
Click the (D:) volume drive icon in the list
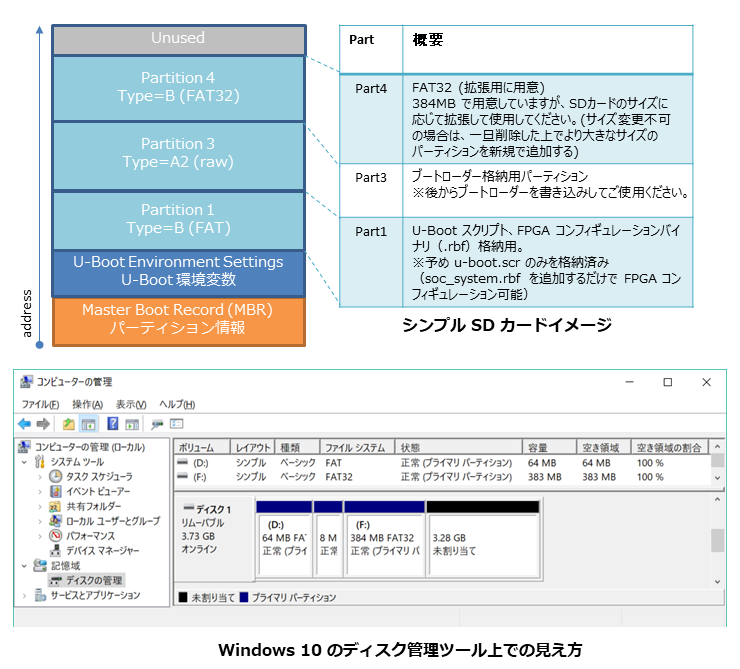182,462
